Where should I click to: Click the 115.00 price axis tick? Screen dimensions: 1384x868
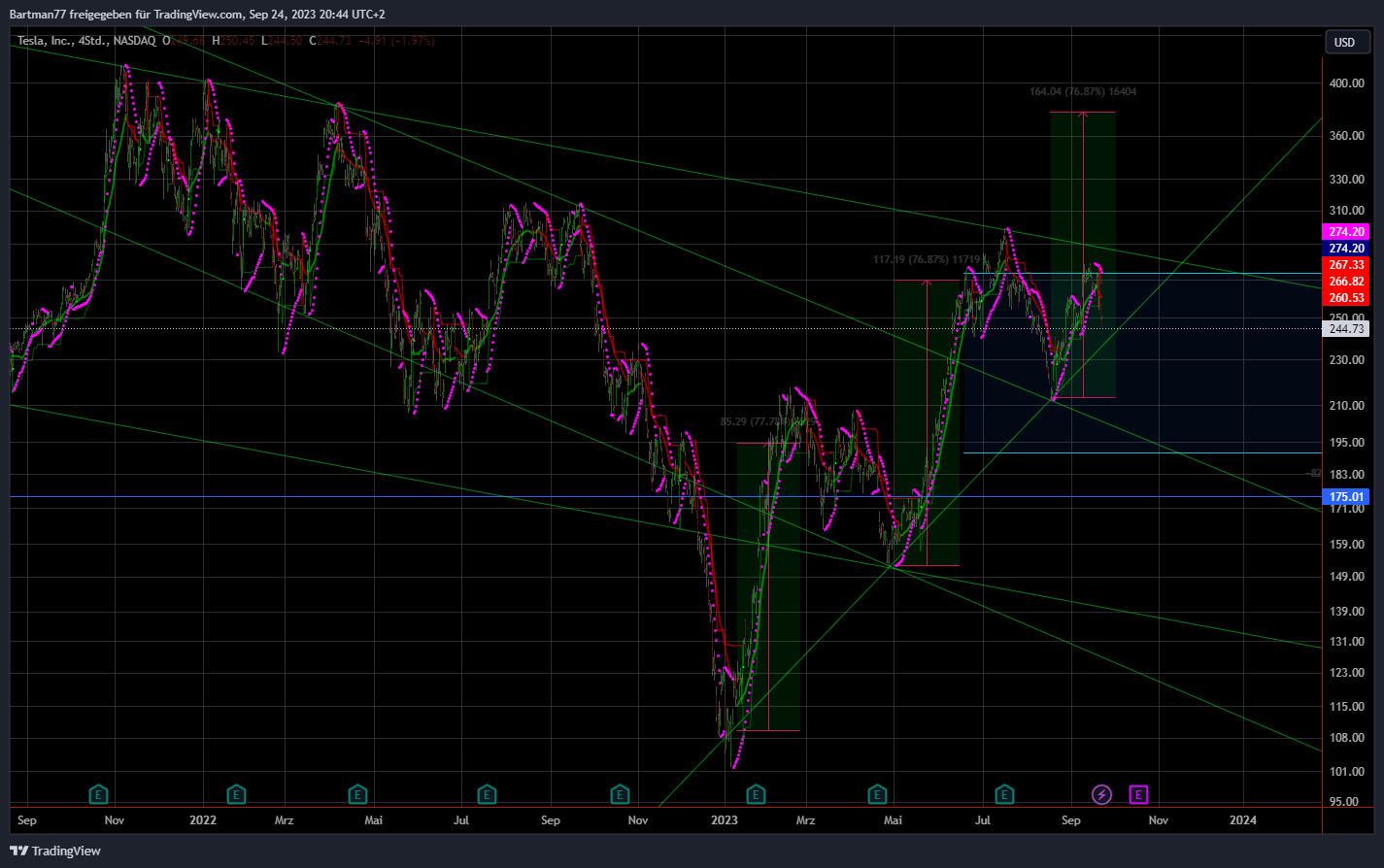(1347, 707)
